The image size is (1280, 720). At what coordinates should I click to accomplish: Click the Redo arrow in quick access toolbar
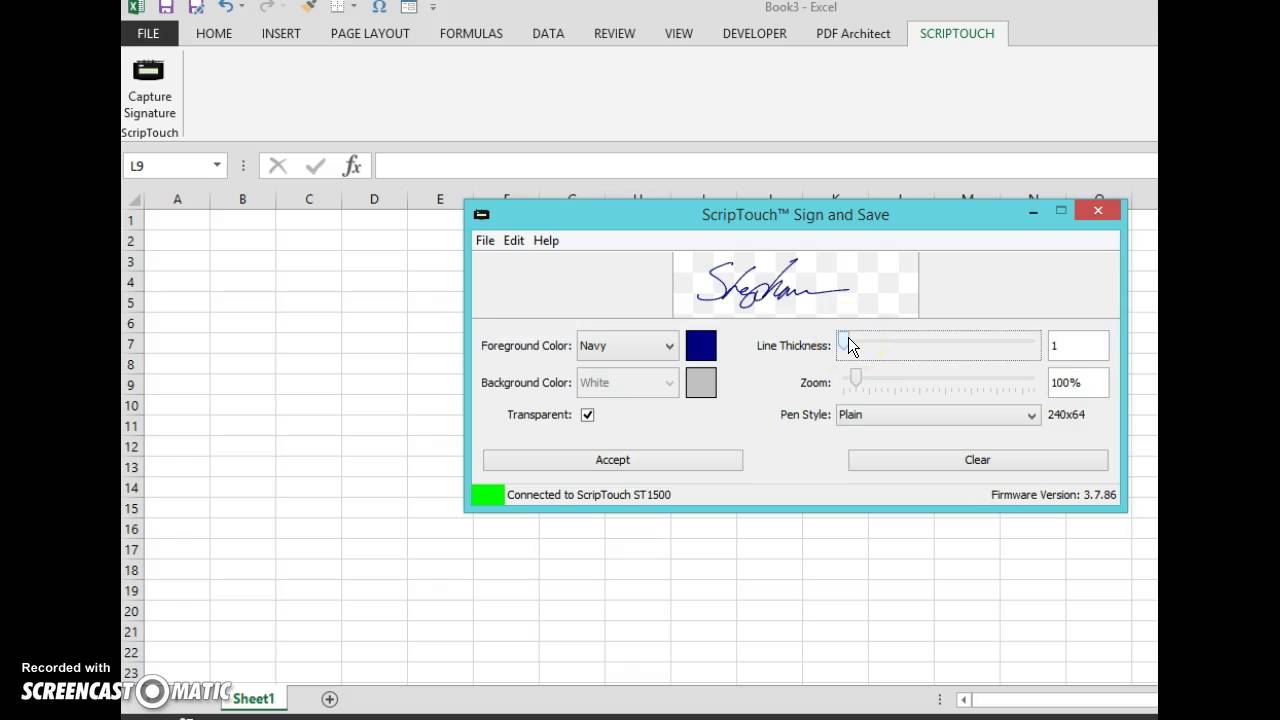point(266,6)
